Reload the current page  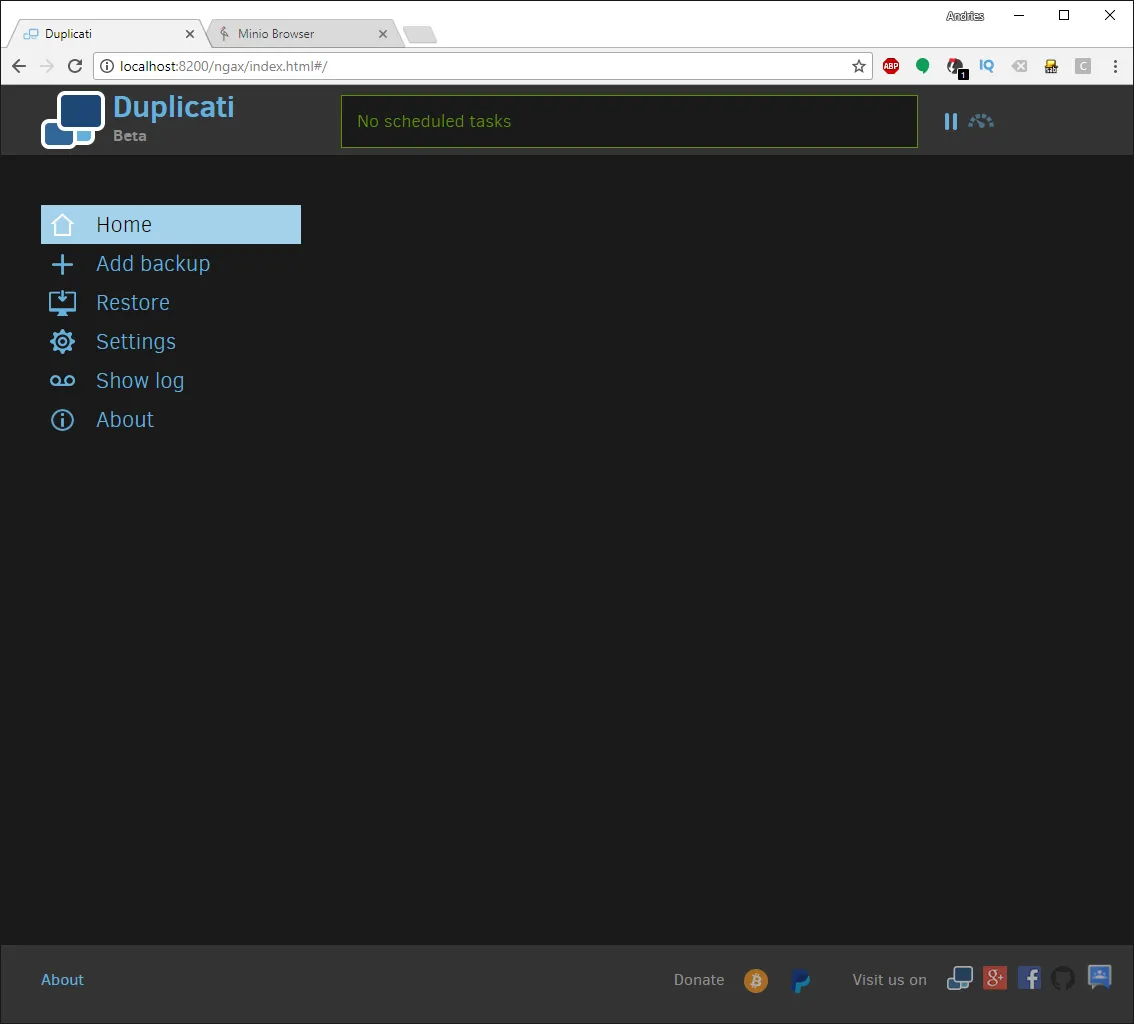(74, 67)
